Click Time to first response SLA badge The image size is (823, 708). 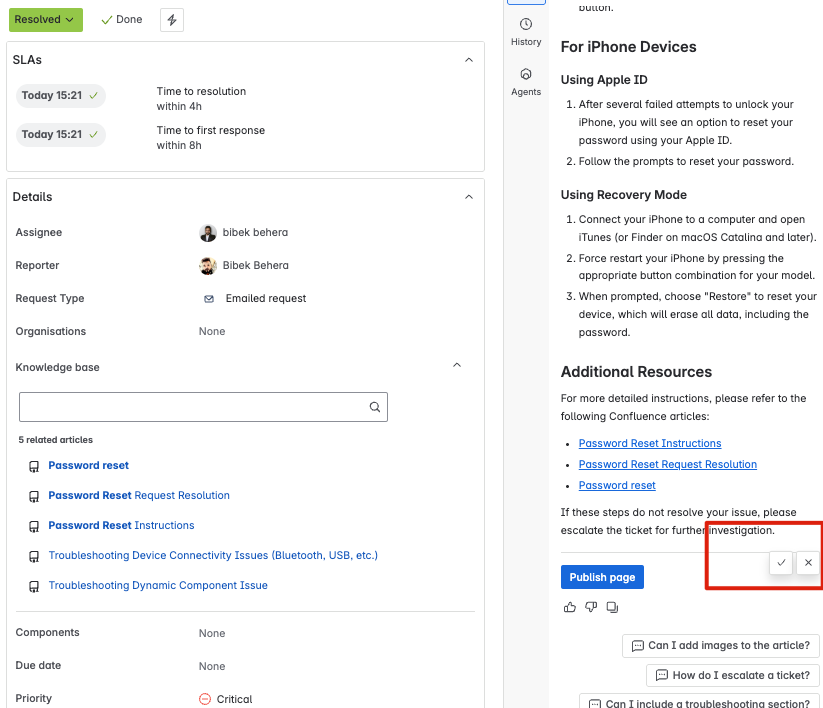click(61, 135)
